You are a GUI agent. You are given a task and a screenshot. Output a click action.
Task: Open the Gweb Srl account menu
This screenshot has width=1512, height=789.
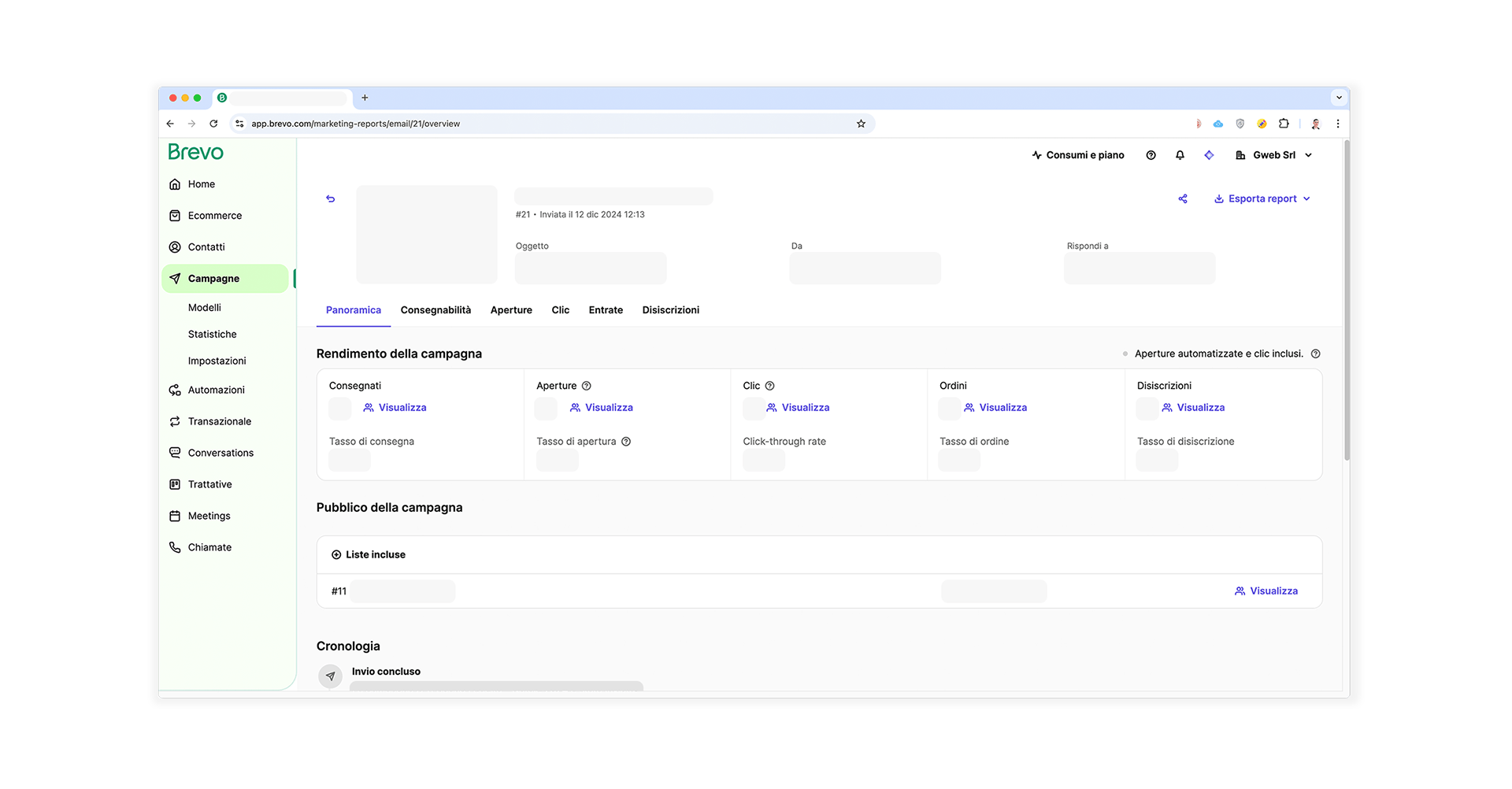pos(1273,156)
